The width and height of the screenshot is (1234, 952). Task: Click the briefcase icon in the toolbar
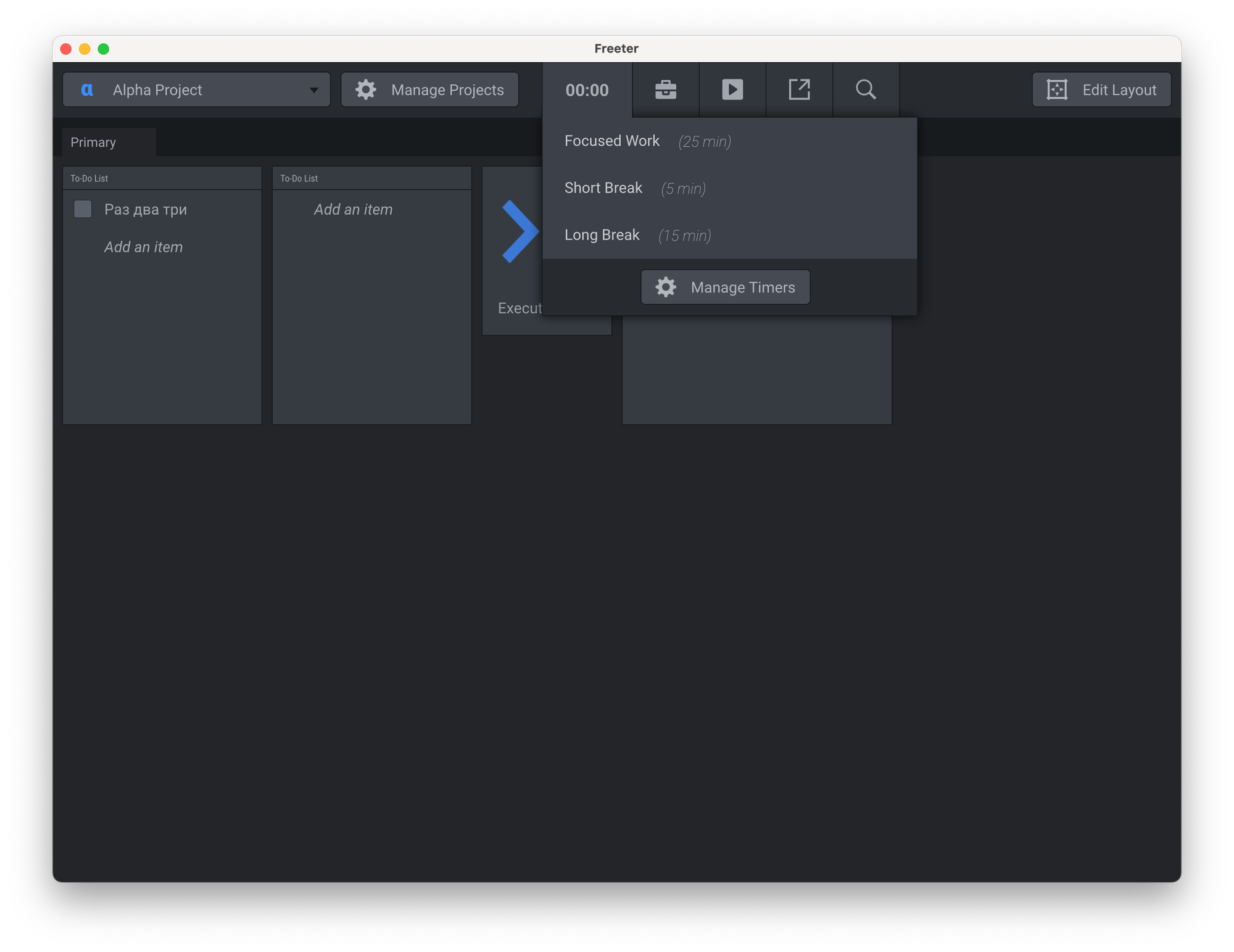(x=665, y=90)
